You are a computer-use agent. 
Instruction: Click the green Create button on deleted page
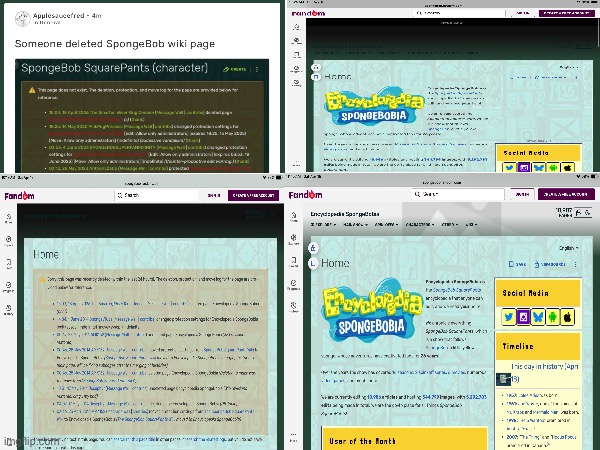[x=238, y=70]
